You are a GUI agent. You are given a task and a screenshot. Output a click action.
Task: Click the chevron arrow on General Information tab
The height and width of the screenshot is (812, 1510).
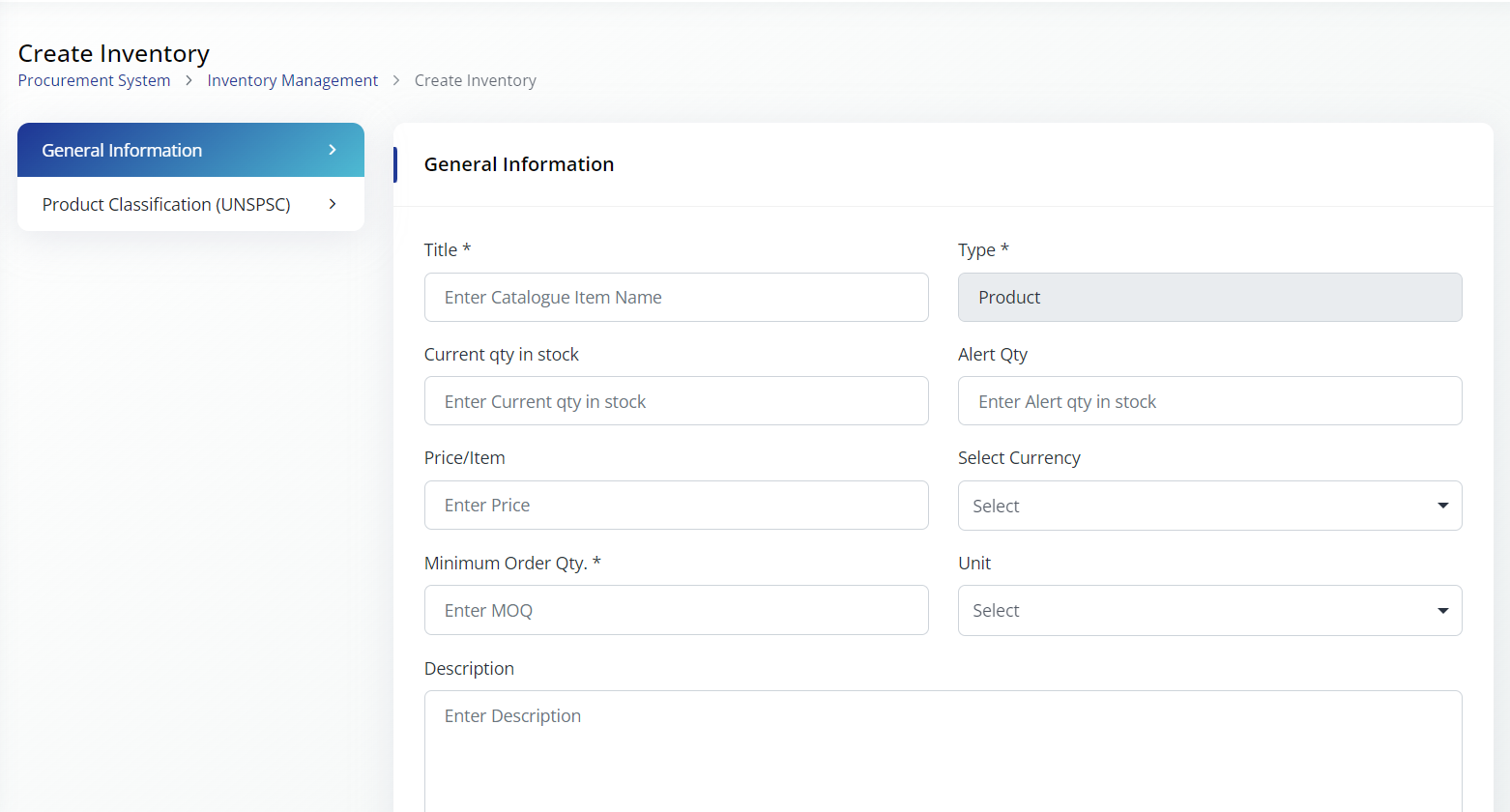(332, 150)
